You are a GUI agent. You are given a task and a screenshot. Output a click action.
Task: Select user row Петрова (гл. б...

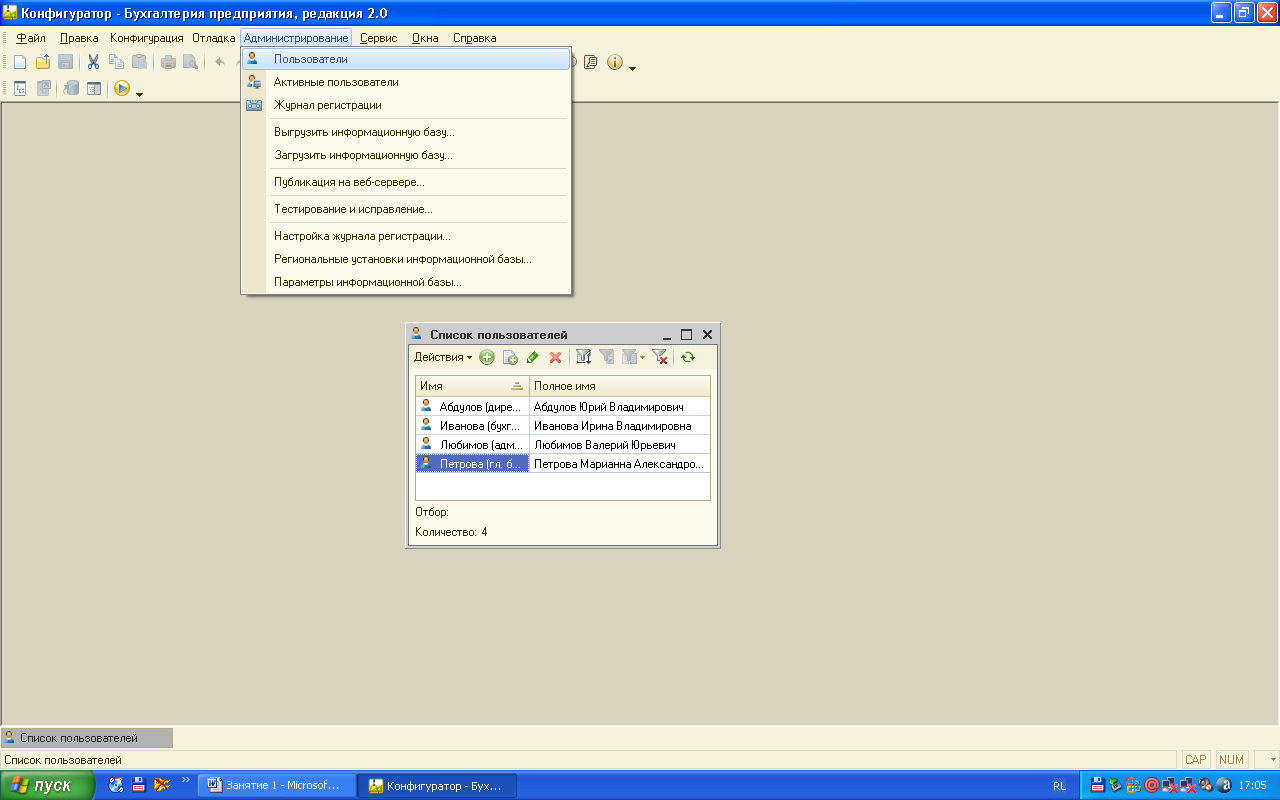pyautogui.click(x=472, y=464)
